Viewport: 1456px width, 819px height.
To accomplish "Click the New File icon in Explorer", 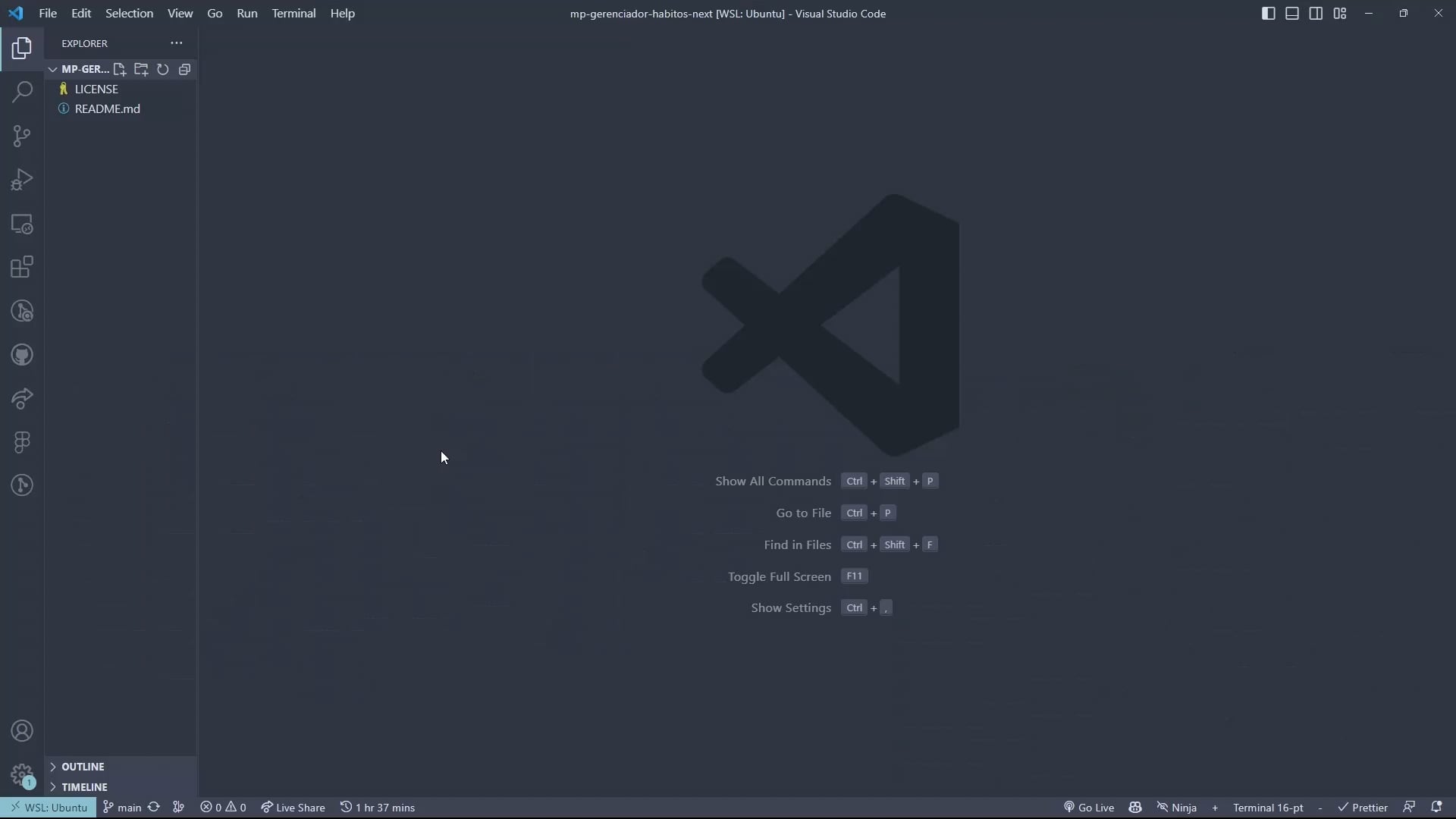I will click(x=119, y=69).
